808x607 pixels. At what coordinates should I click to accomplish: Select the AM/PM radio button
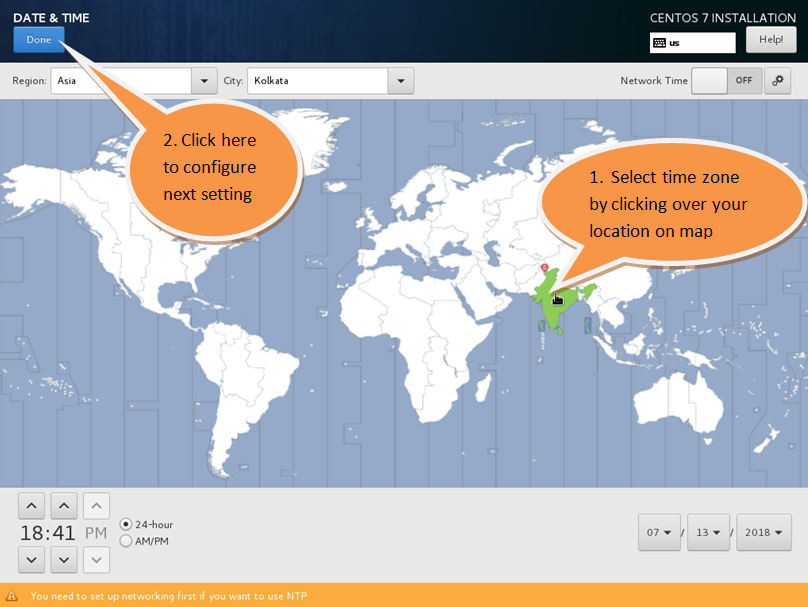tap(126, 541)
